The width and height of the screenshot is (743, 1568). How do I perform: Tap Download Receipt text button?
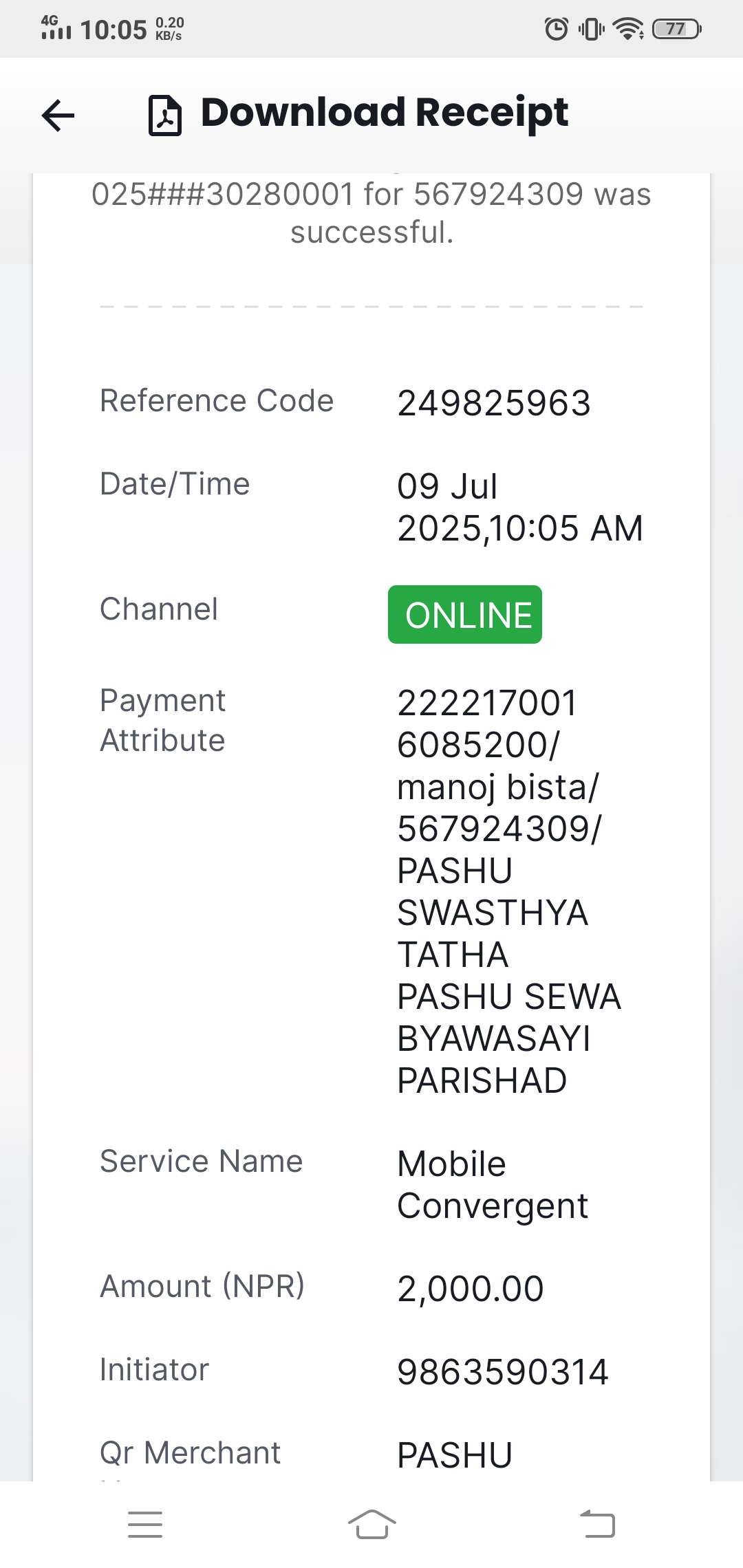click(x=385, y=112)
